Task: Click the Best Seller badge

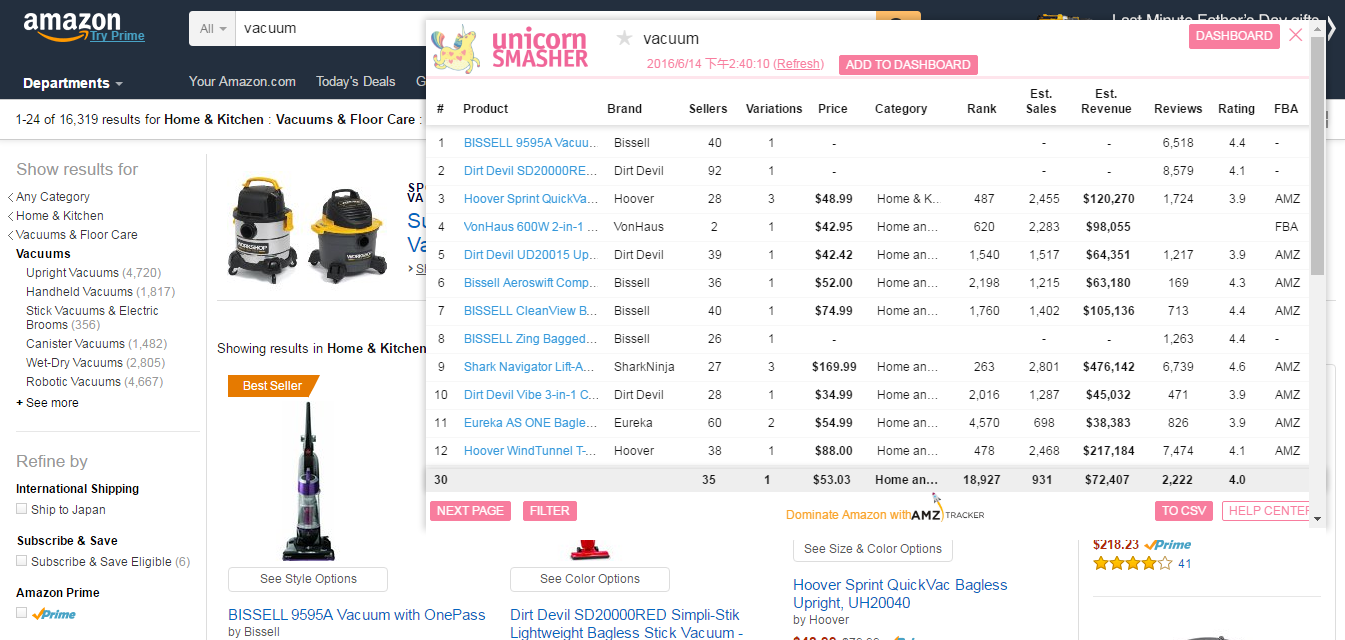Action: 273,386
